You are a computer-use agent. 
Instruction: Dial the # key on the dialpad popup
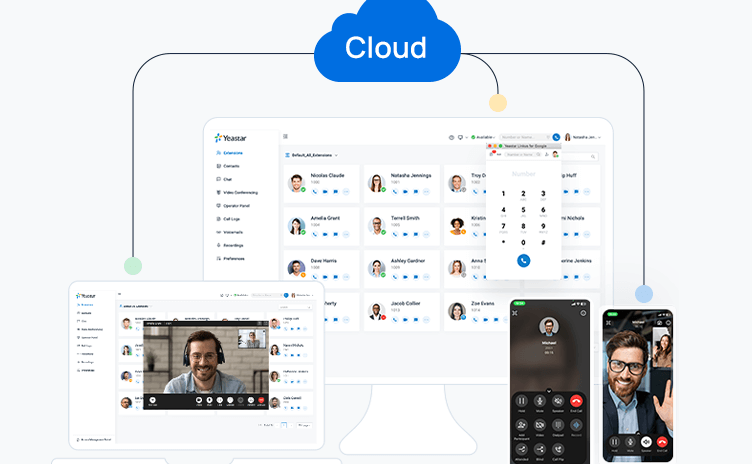coord(543,243)
